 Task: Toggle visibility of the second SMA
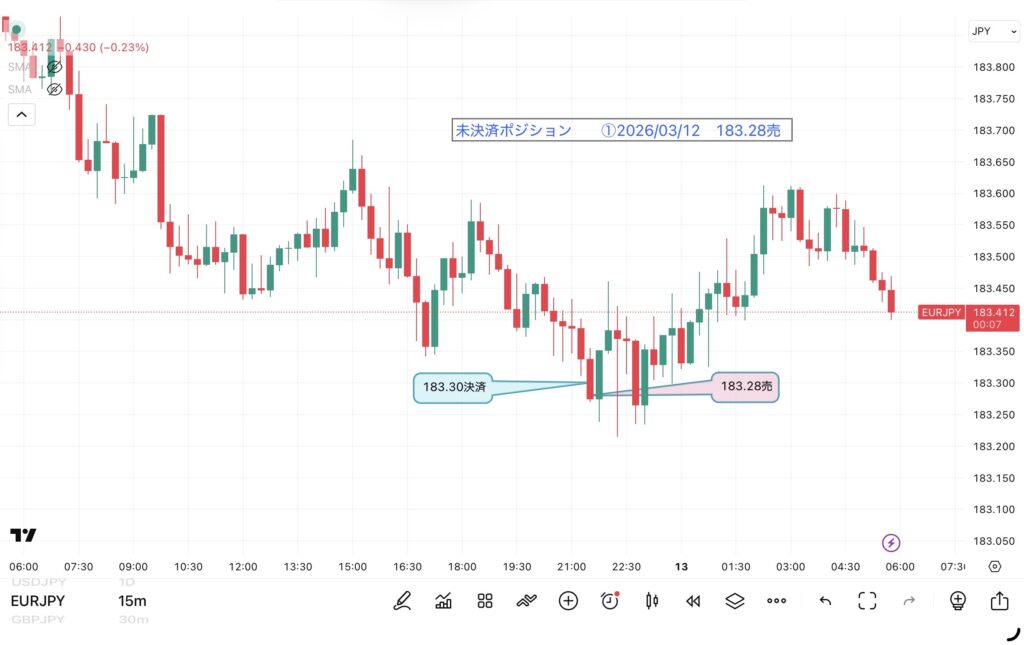point(55,89)
